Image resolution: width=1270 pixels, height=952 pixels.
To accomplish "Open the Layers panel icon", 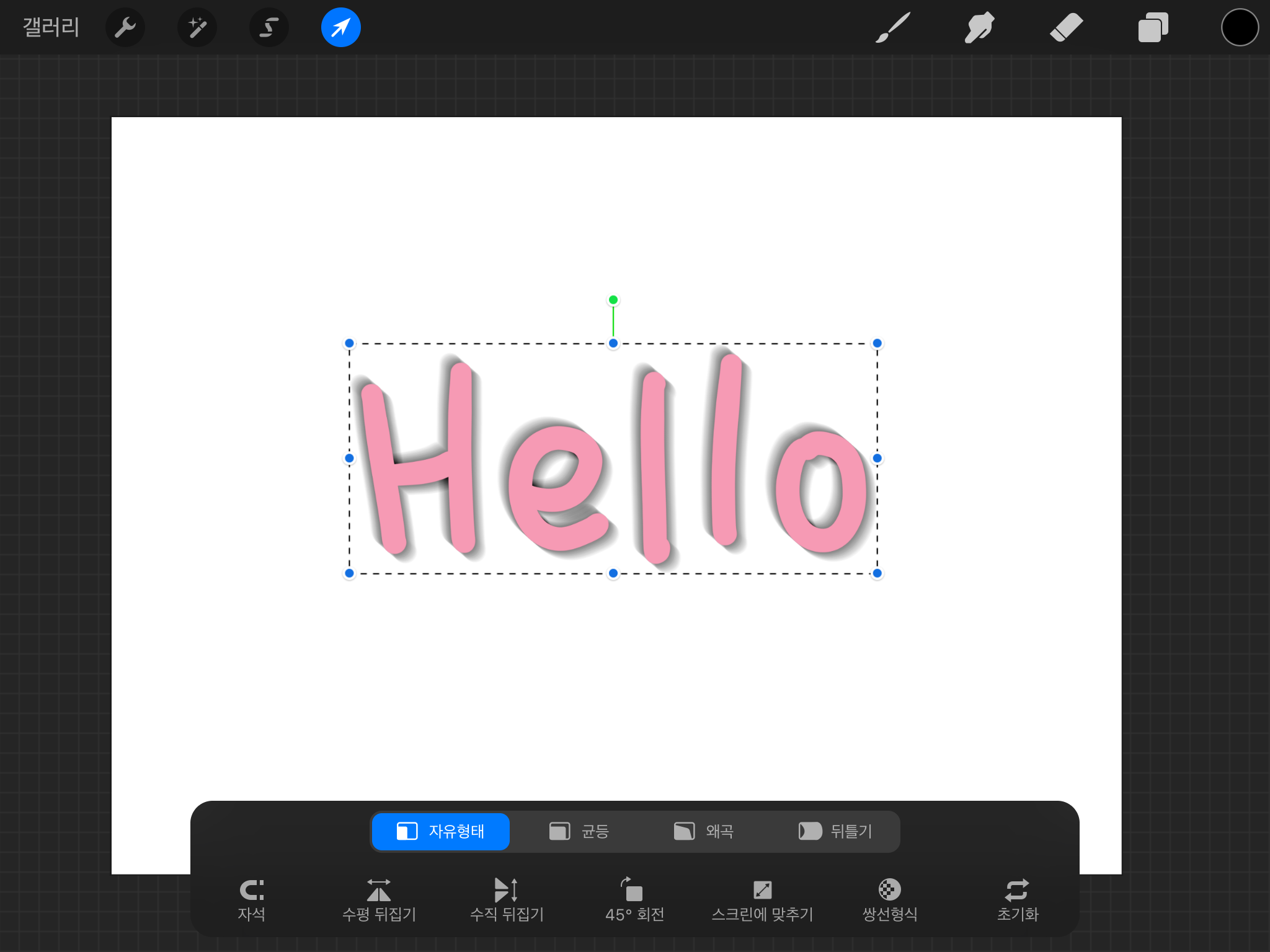I will [x=1153, y=27].
